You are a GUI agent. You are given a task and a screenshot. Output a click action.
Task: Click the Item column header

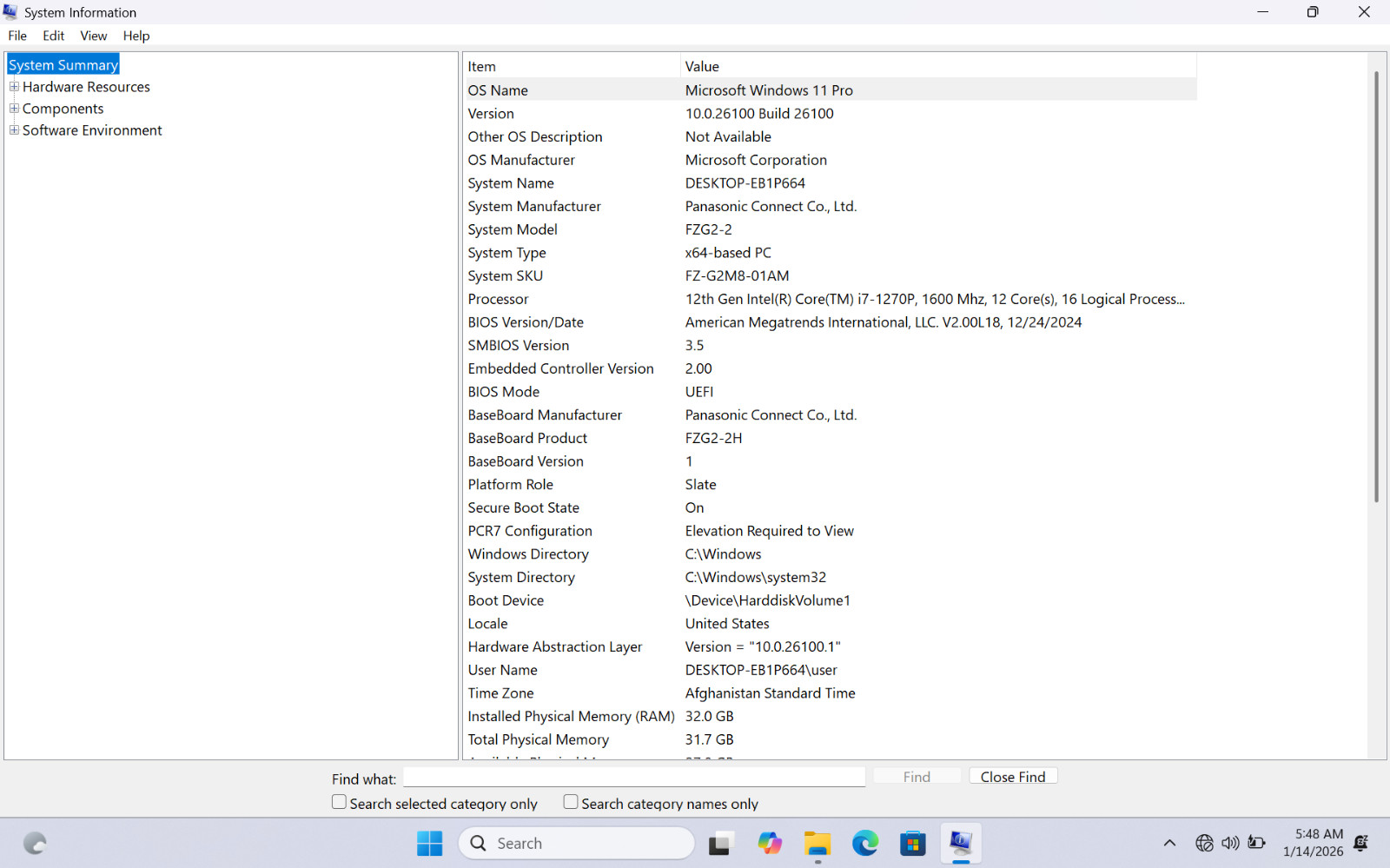pos(573,66)
